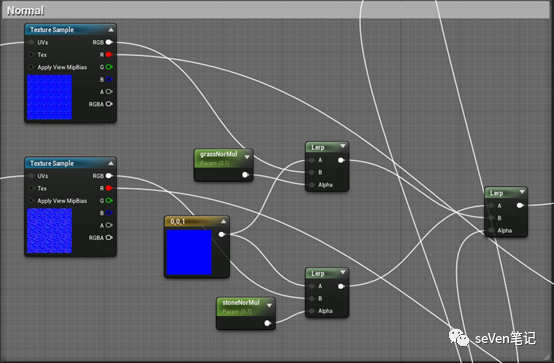Click RGB output pin of bottom Texture Sample
This screenshot has height=363, width=554.
109,176
